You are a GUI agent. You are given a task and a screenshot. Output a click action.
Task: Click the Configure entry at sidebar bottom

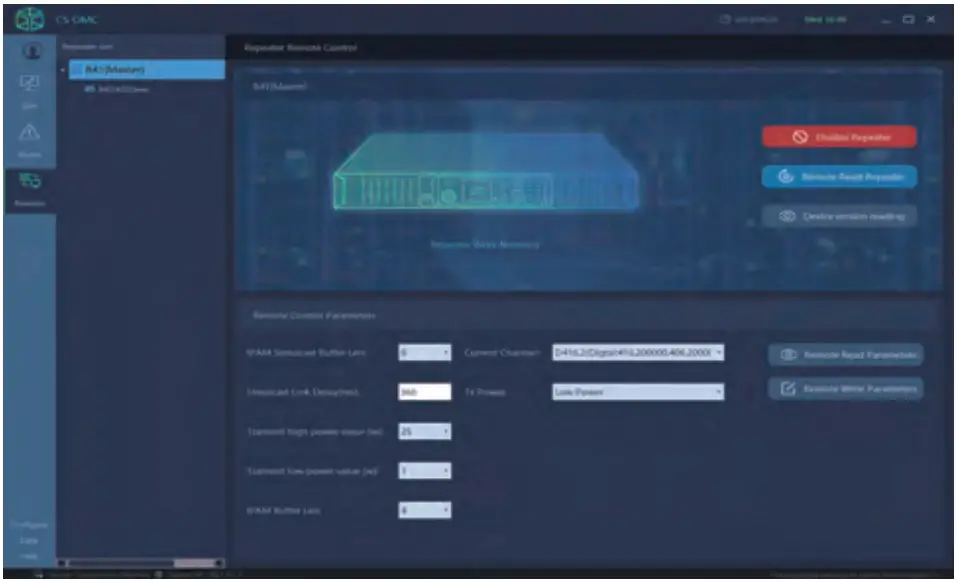[29, 525]
